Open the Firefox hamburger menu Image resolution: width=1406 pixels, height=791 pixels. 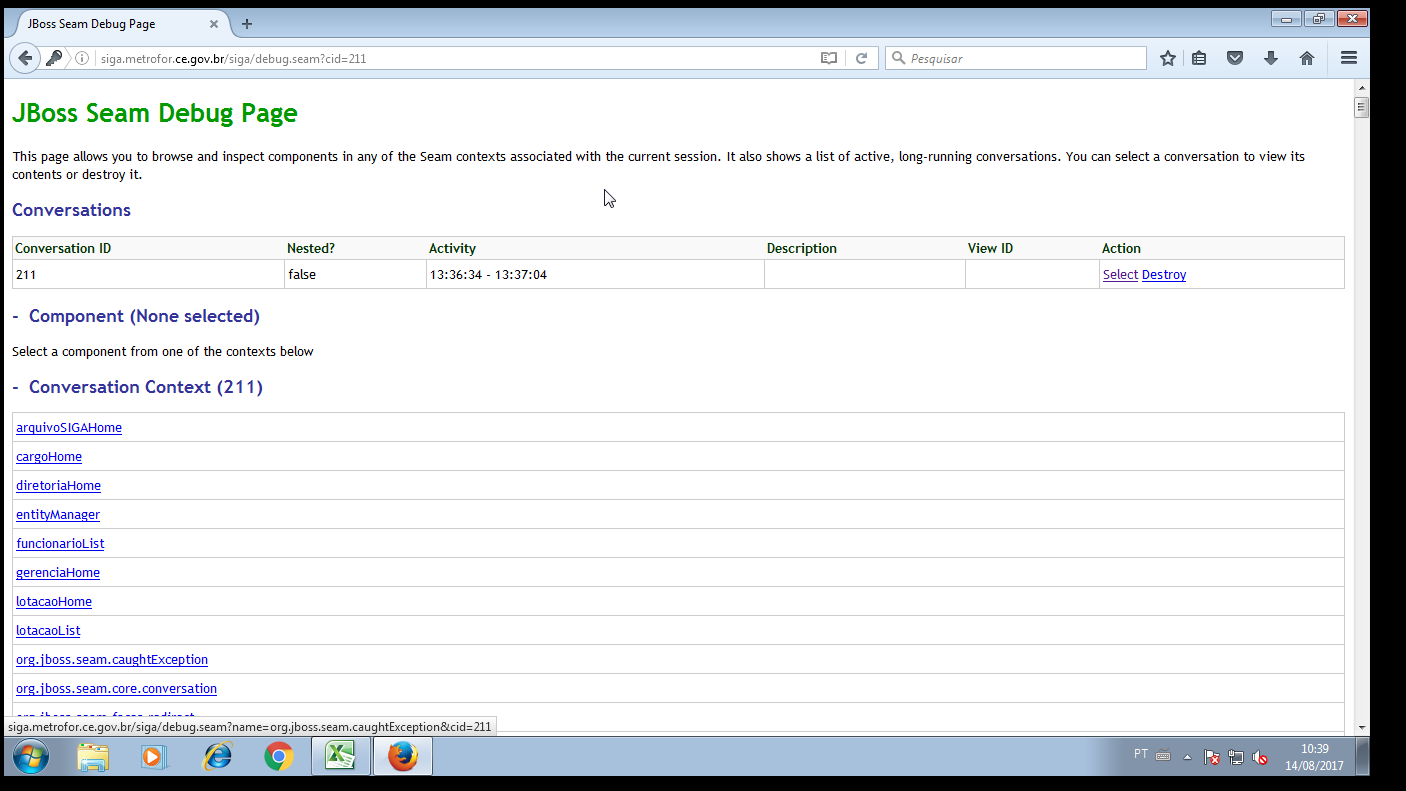coord(1349,58)
